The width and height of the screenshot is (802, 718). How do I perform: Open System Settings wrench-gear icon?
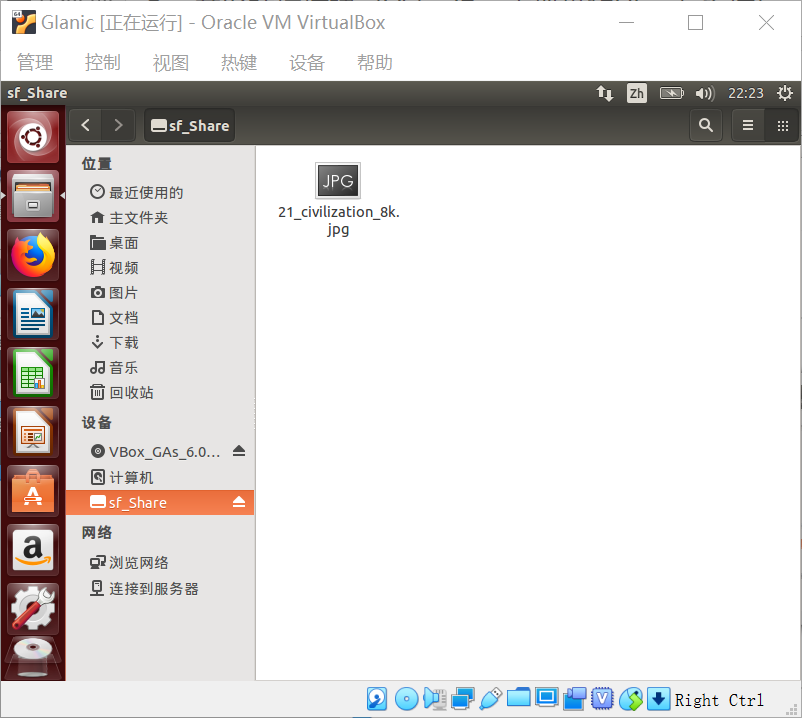coord(33,609)
